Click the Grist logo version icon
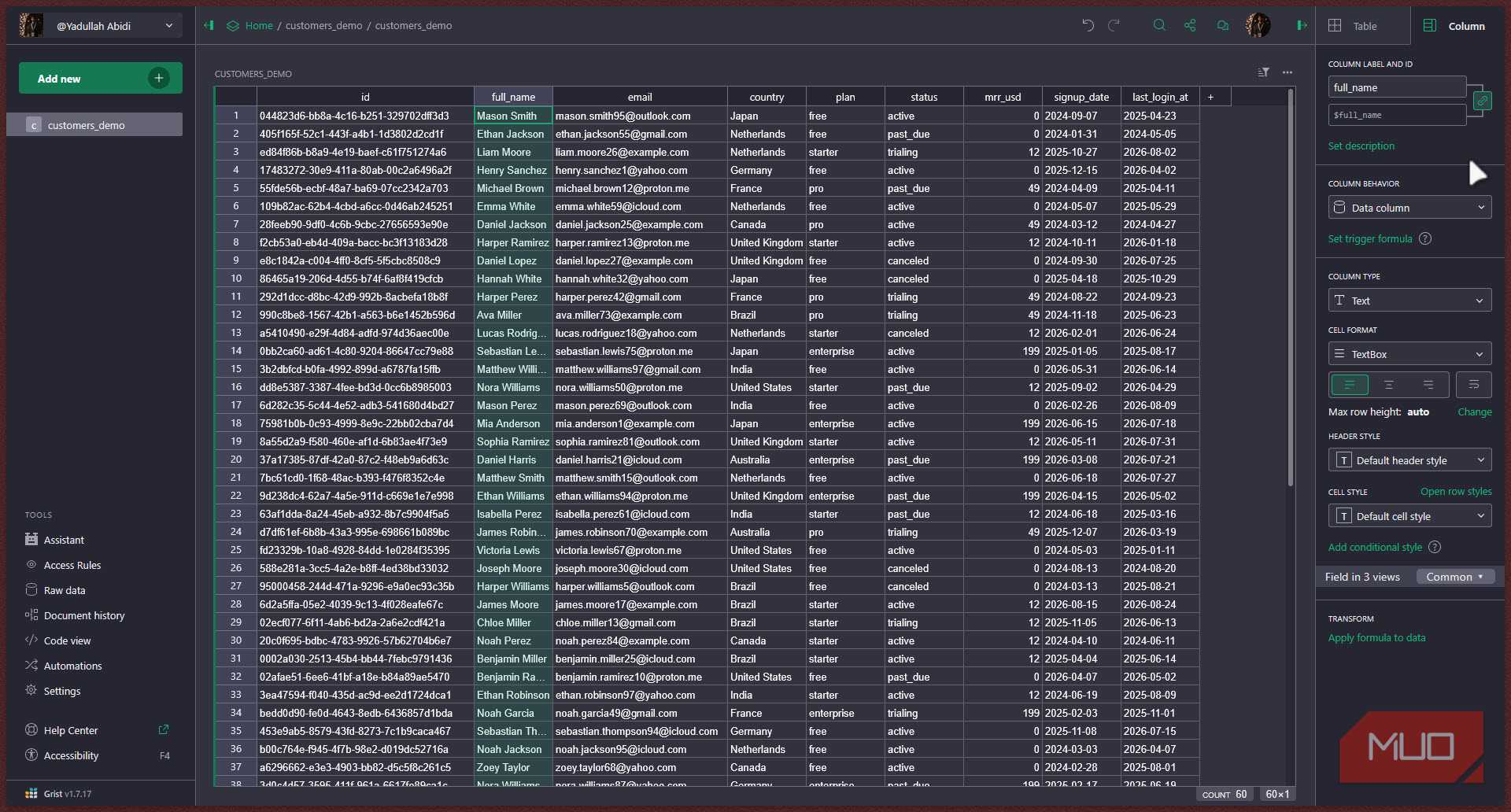1511x812 pixels. [x=31, y=793]
